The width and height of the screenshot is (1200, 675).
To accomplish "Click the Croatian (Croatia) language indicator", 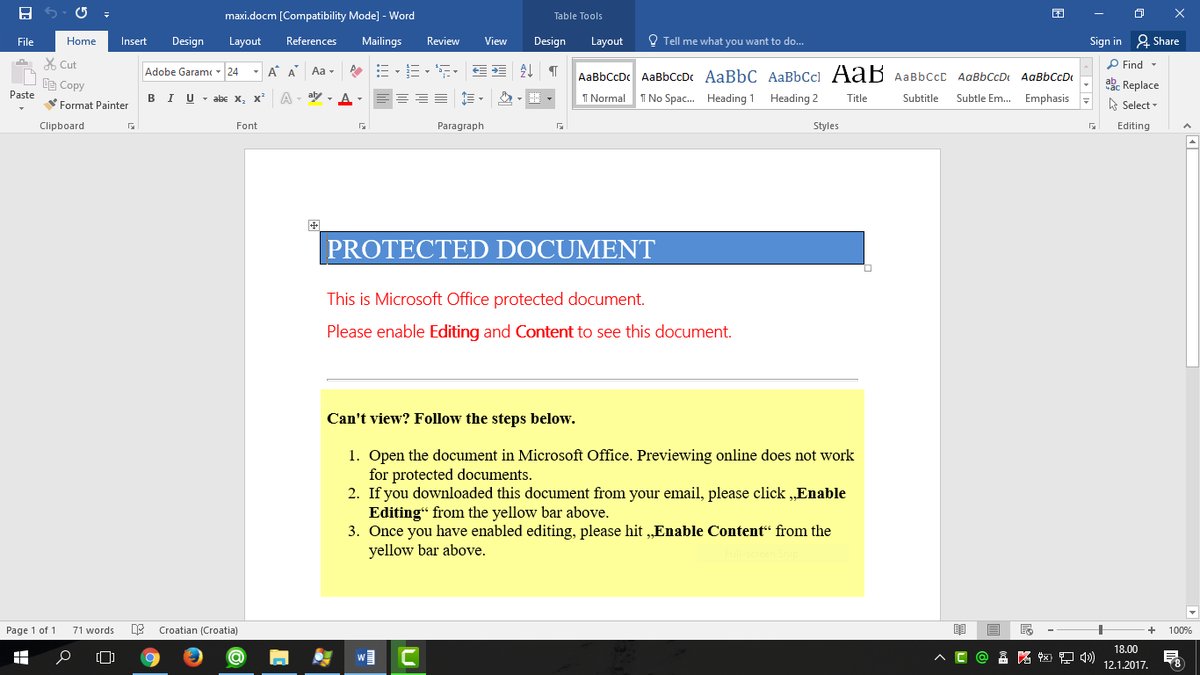I will [x=198, y=630].
